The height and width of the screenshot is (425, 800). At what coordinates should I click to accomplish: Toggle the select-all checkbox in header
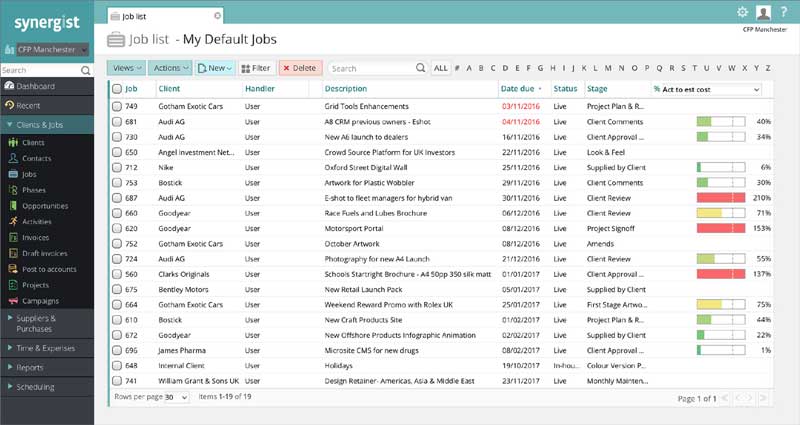pyautogui.click(x=117, y=89)
